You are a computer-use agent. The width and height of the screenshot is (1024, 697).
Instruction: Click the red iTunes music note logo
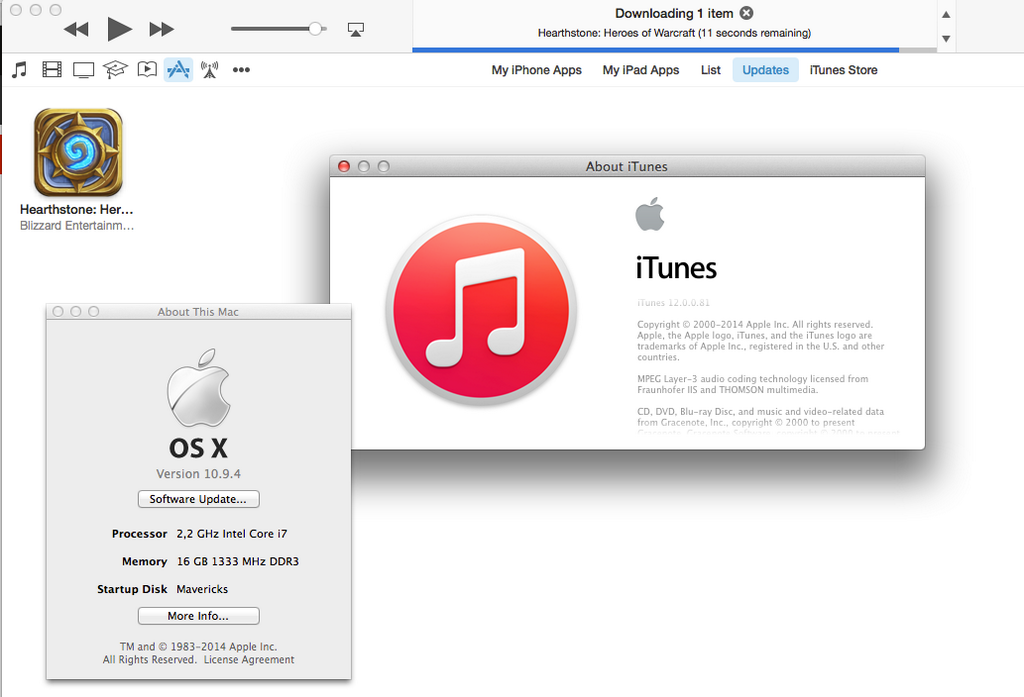[481, 310]
